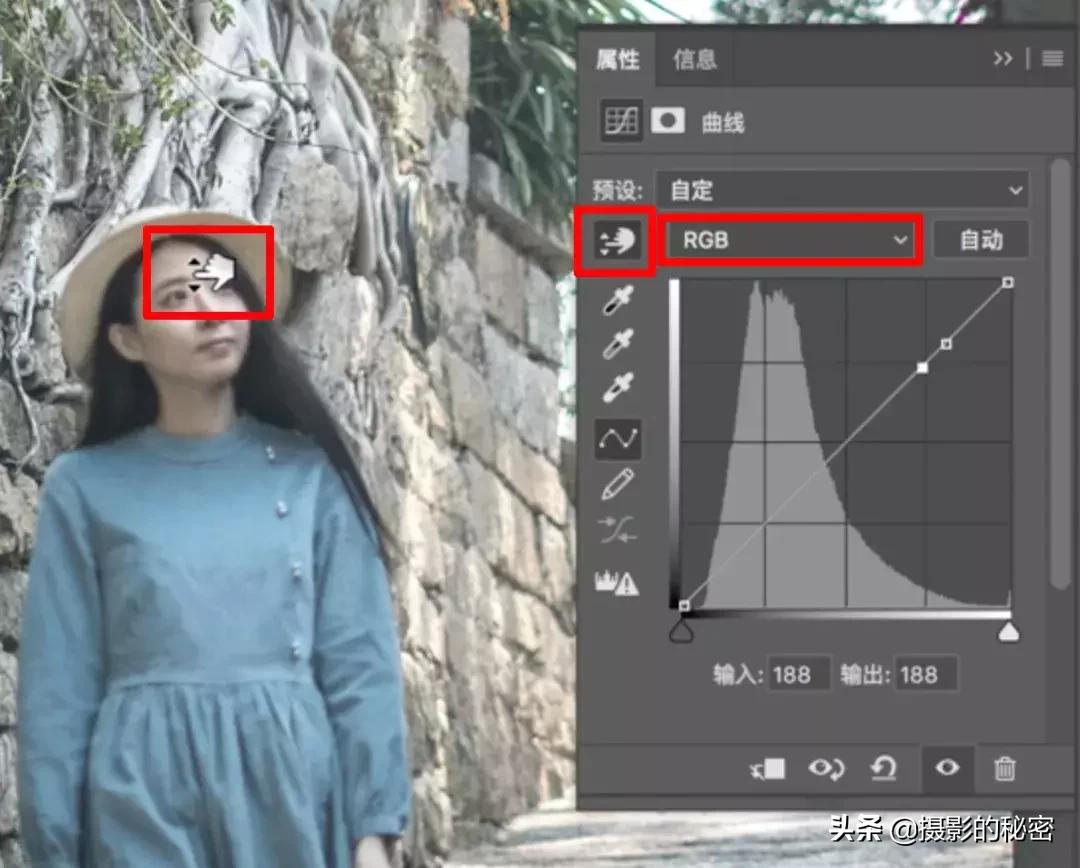Select the solid white curve control point
Image resolution: width=1080 pixels, height=868 pixels.
(922, 368)
